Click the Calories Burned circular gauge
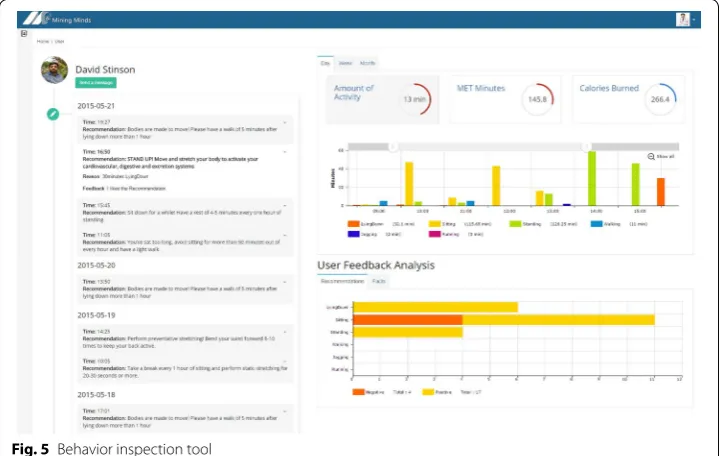The width and height of the screenshot is (719, 456). pyautogui.click(x=660, y=99)
